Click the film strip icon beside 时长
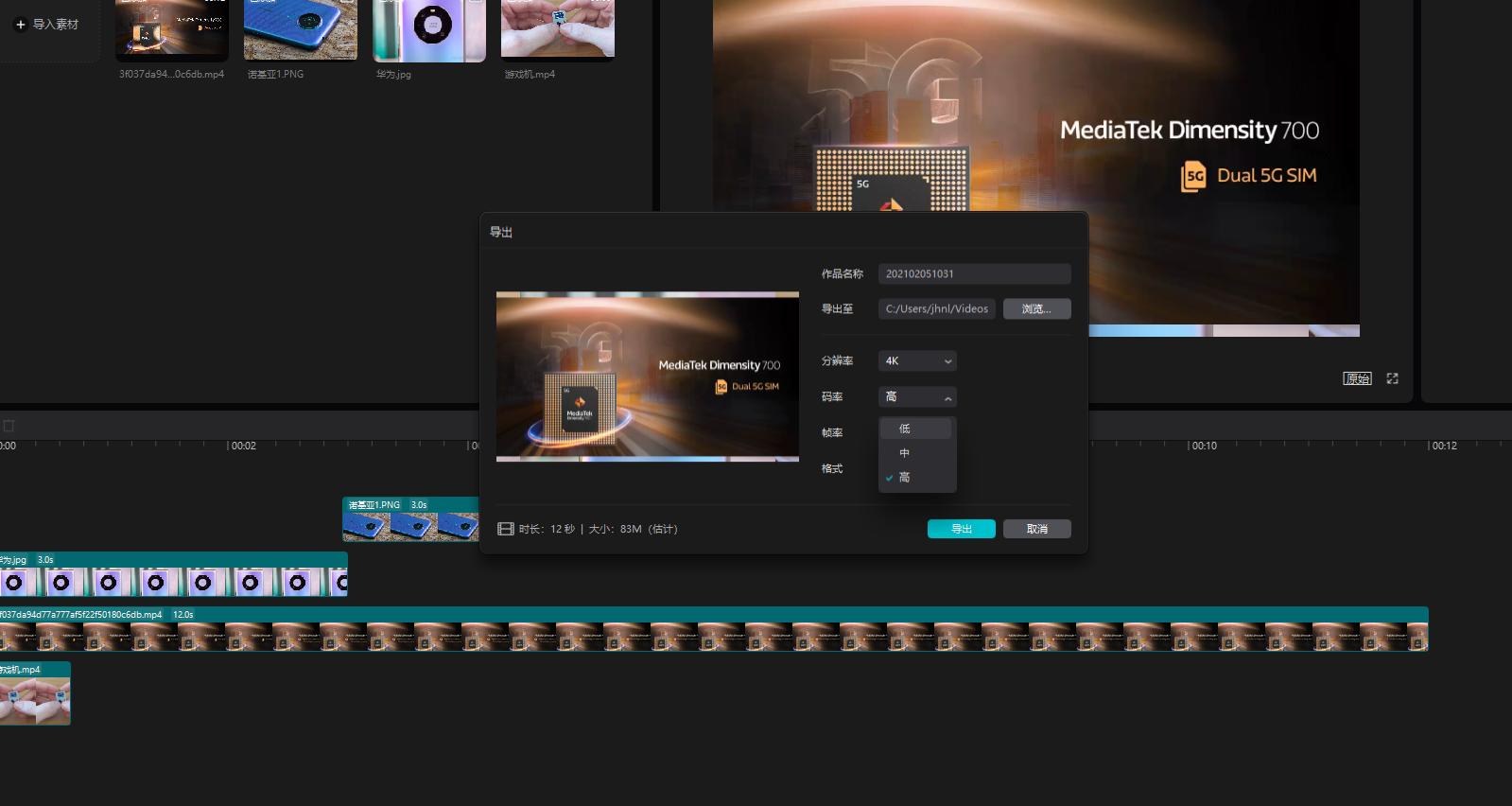Viewport: 1512px width, 806px height. click(x=506, y=529)
